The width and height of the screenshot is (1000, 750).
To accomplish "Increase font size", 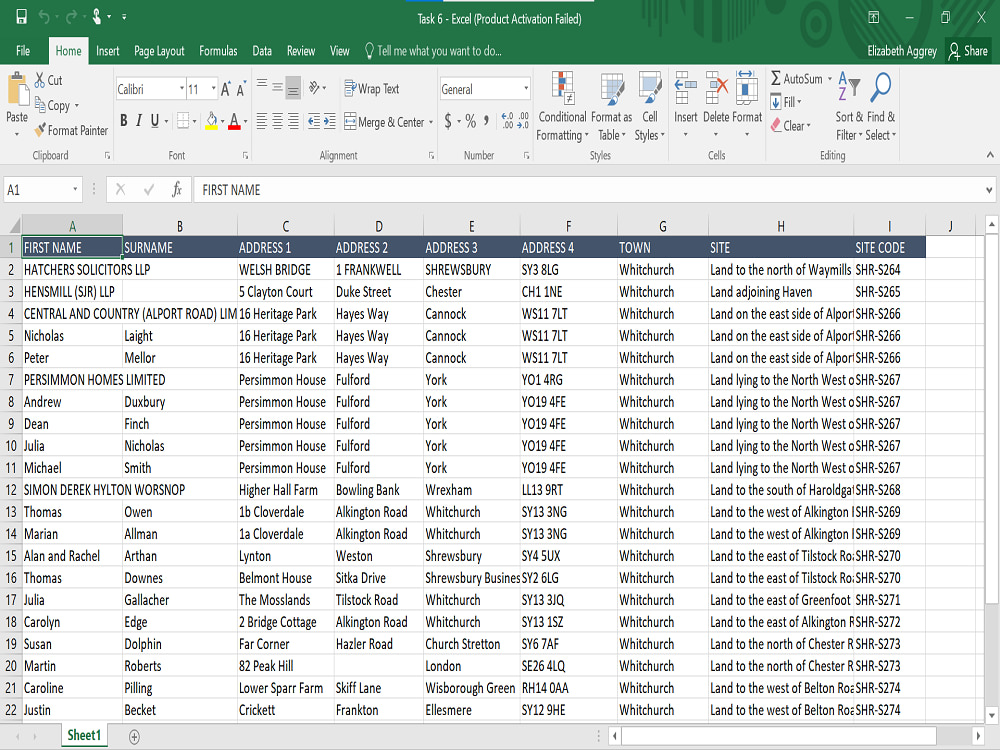I will point(225,89).
